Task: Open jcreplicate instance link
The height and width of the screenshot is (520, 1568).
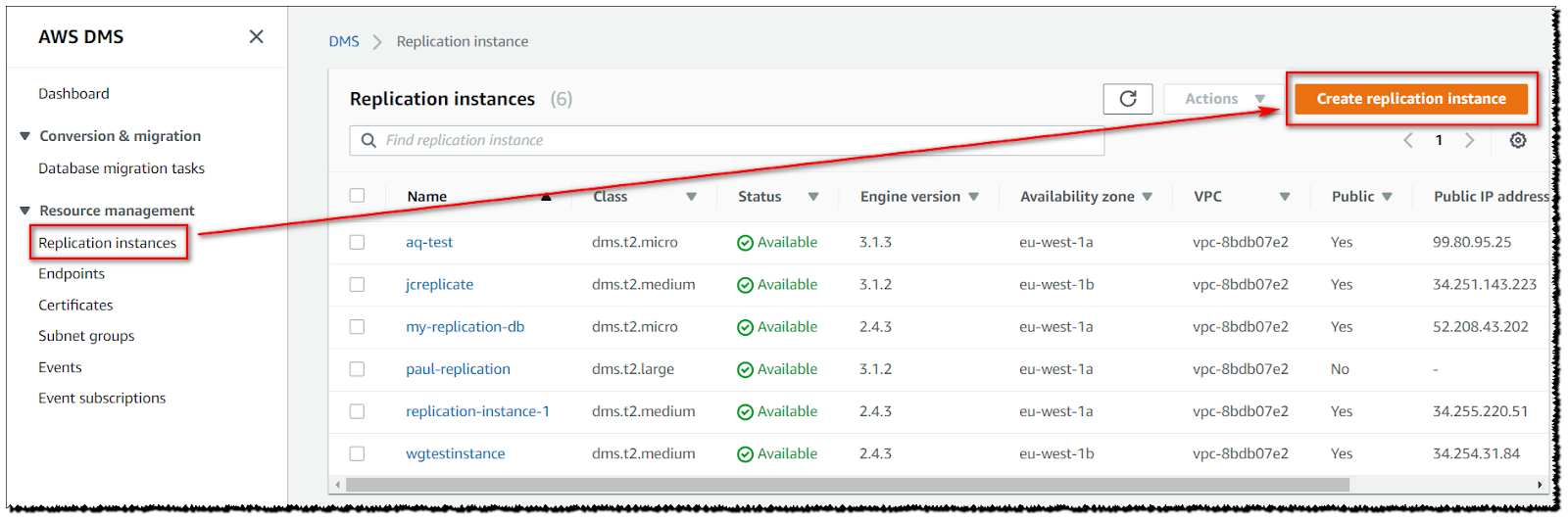Action: tap(439, 284)
